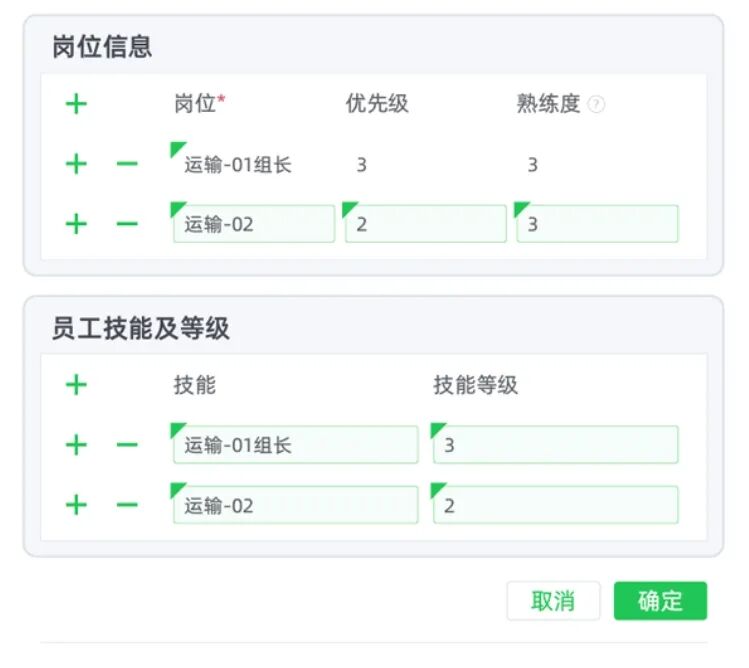This screenshot has width=749, height=668.
Task: Open proficiency field for 运输-02 position
Action: click(597, 224)
